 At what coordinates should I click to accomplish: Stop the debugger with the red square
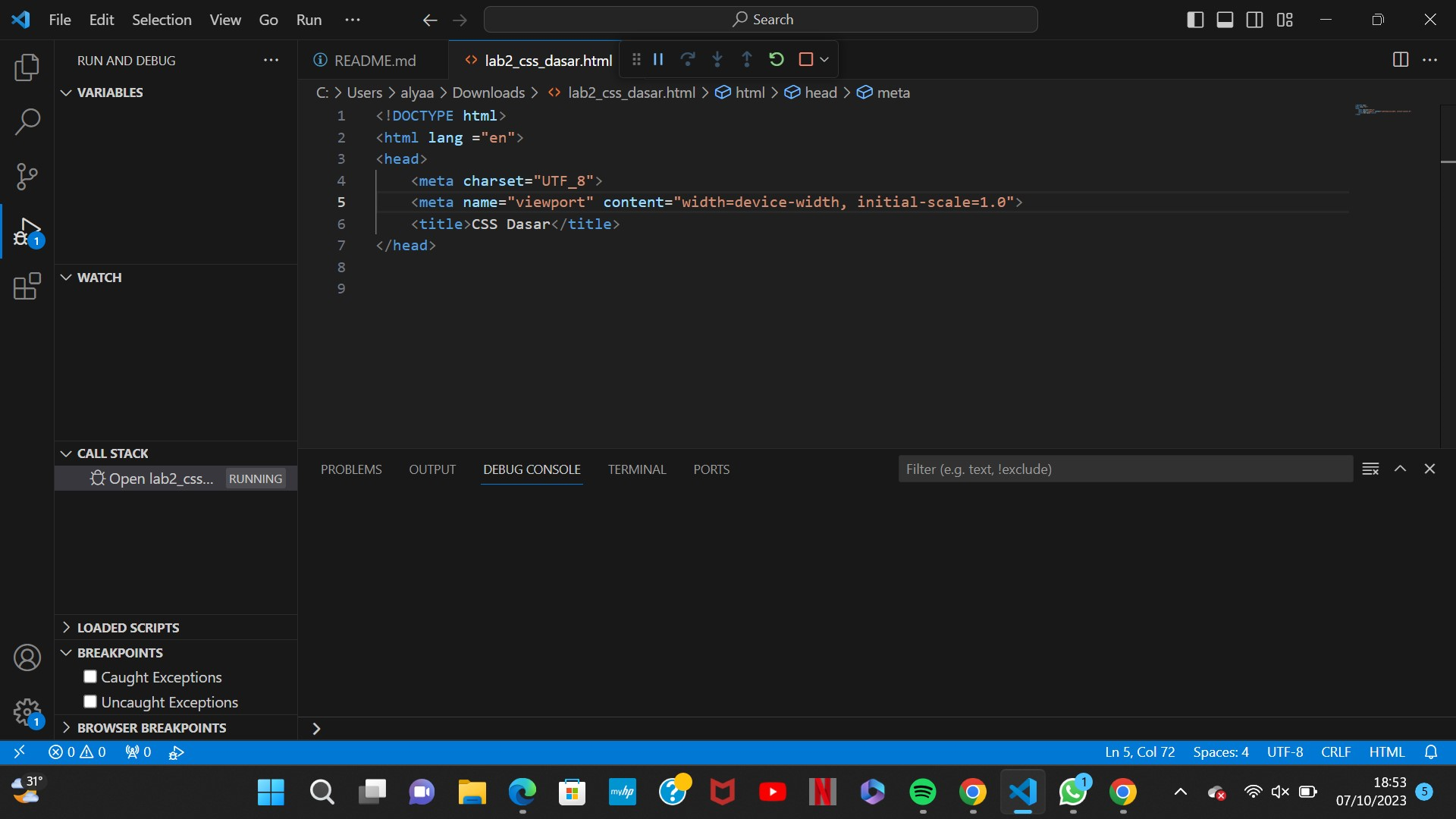tap(805, 59)
